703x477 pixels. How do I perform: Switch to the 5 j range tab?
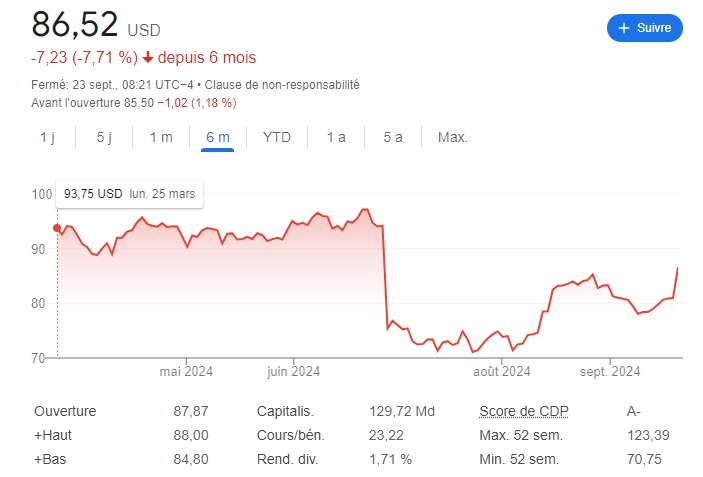[x=104, y=137]
